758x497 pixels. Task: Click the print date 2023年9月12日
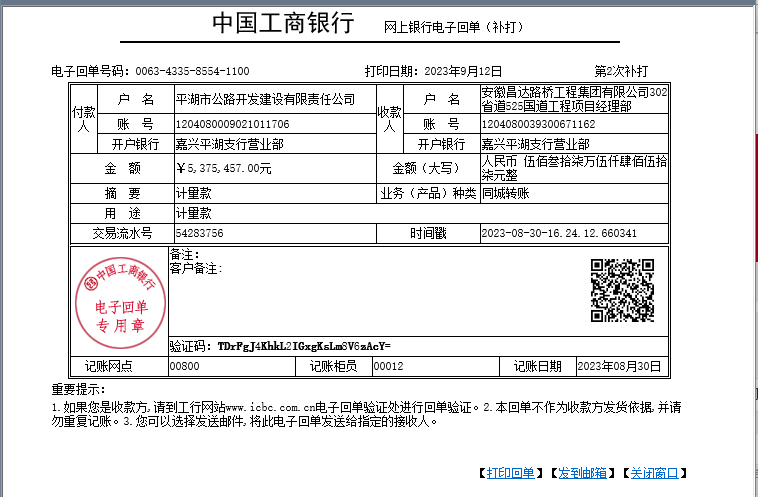463,71
